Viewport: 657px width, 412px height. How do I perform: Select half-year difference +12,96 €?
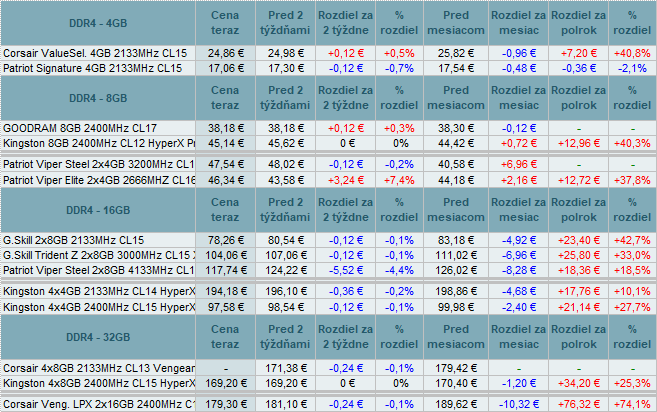coord(579,143)
